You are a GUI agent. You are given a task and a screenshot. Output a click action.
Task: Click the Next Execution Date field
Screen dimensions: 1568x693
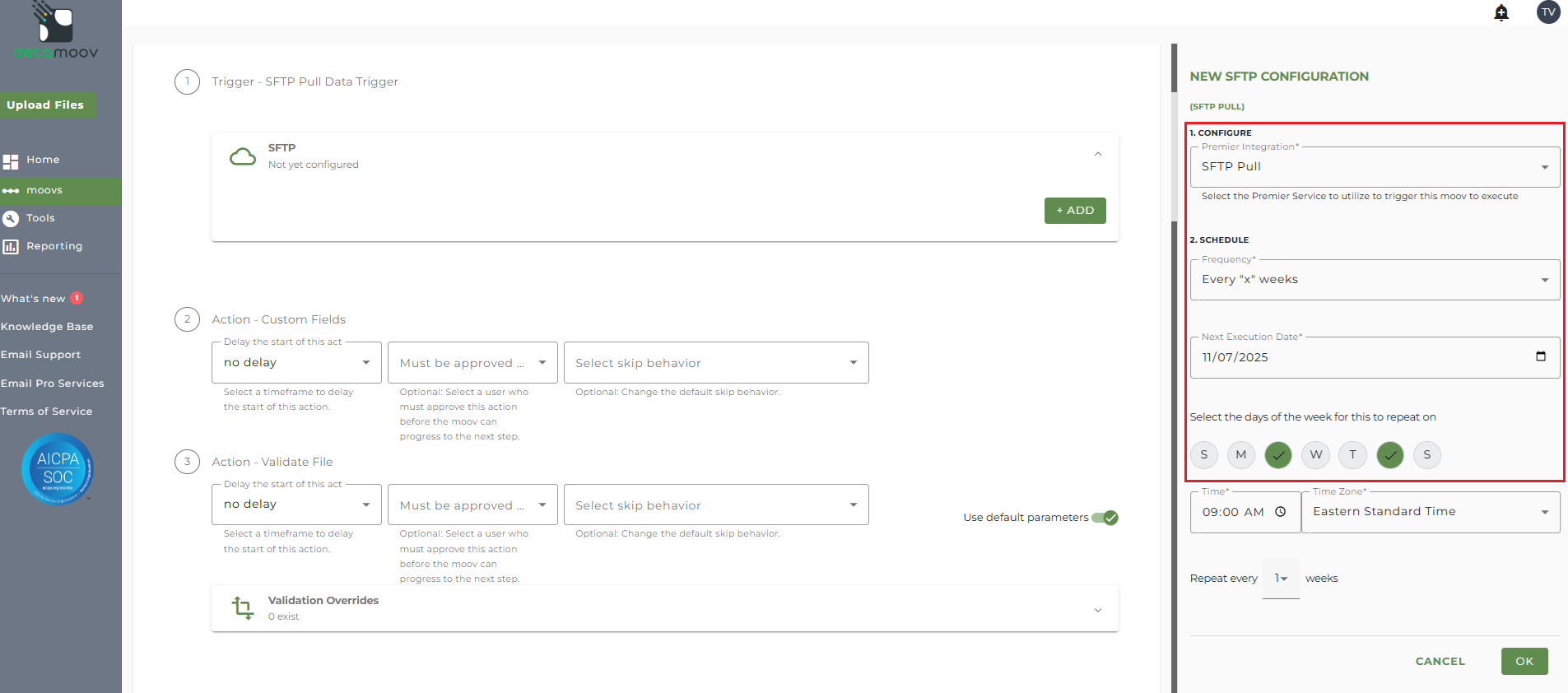click(1358, 357)
